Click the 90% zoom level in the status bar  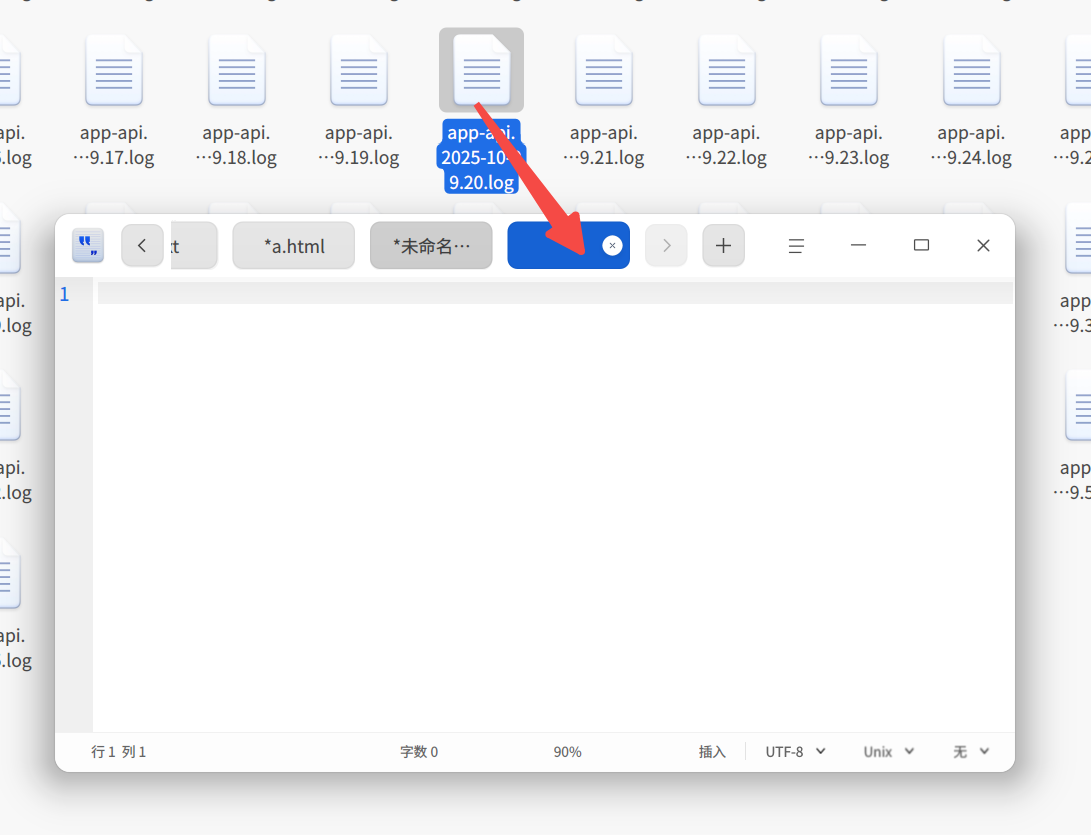point(568,752)
